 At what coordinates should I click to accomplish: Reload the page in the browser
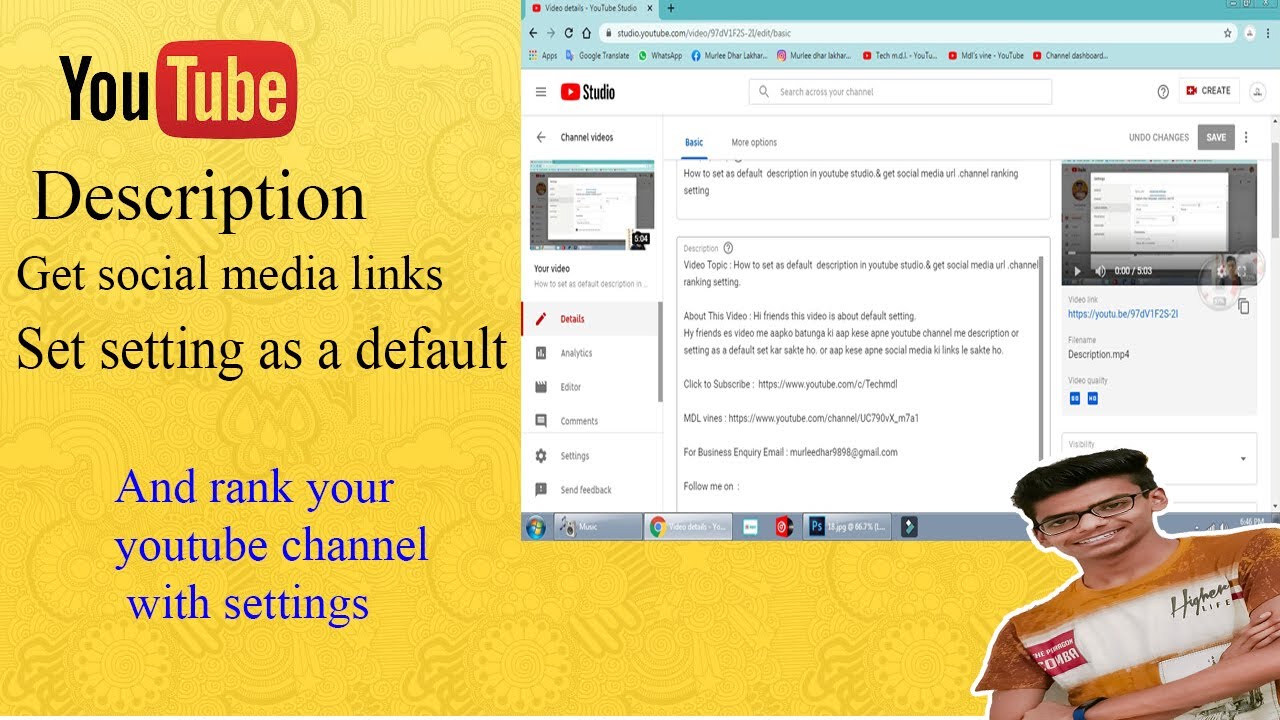[x=569, y=33]
